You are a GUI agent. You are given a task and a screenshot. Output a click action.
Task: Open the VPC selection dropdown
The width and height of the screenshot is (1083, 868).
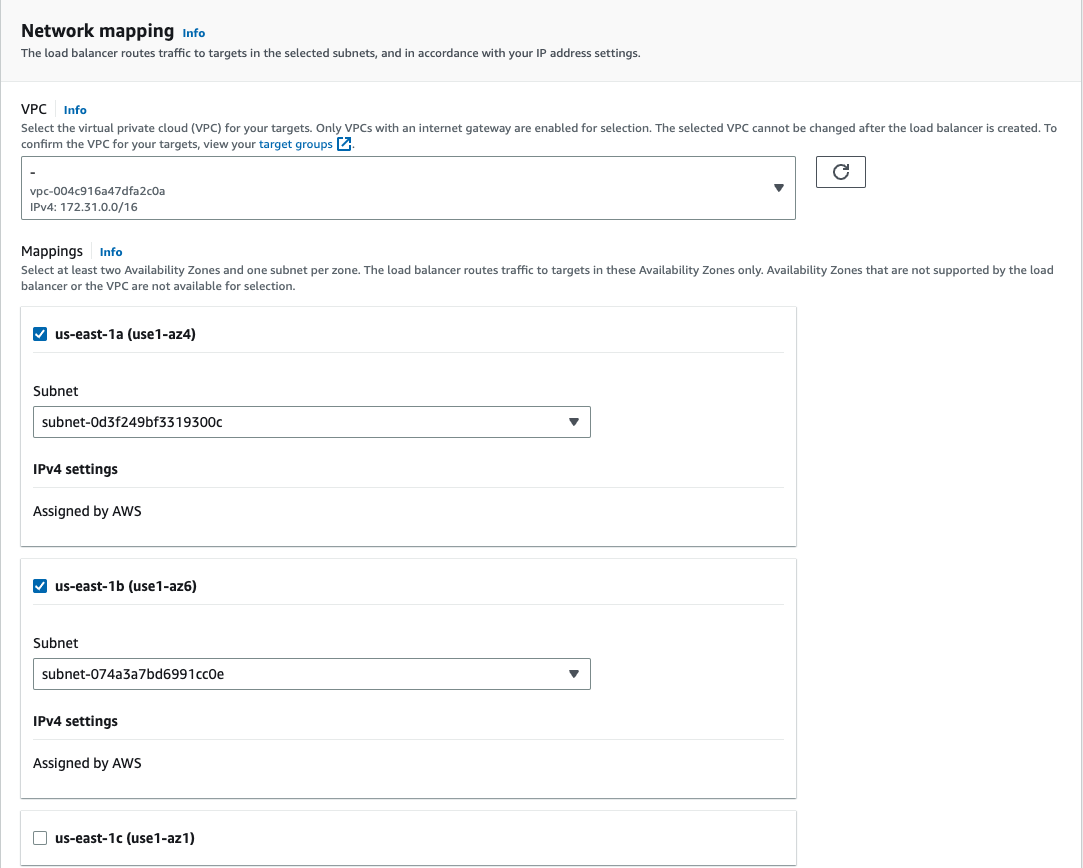tap(400, 188)
